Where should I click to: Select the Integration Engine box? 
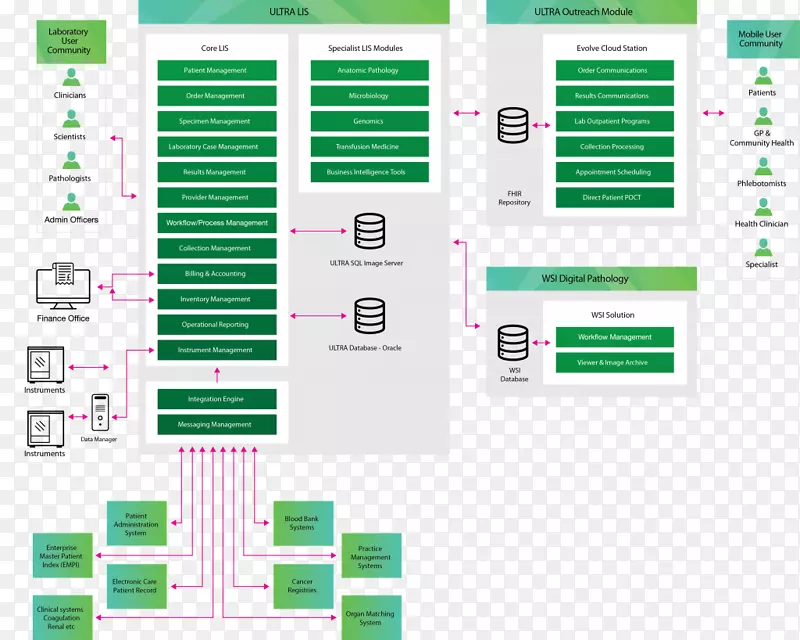click(217, 399)
